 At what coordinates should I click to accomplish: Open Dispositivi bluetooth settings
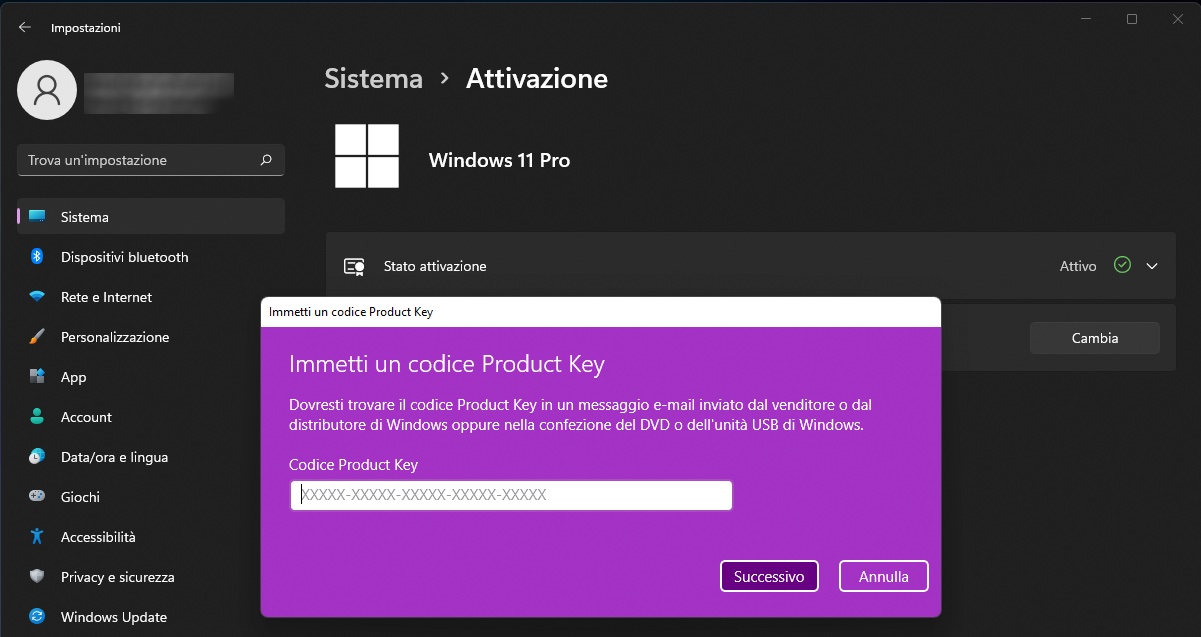click(x=124, y=257)
